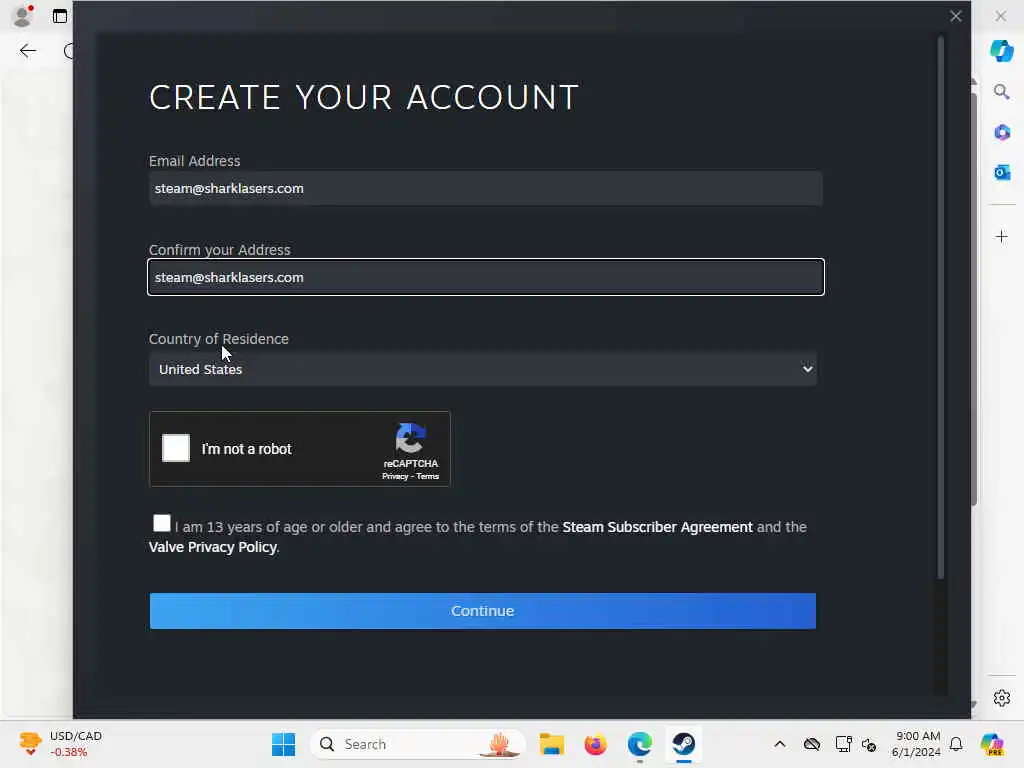Open the volume muted tray icon

[869, 744]
